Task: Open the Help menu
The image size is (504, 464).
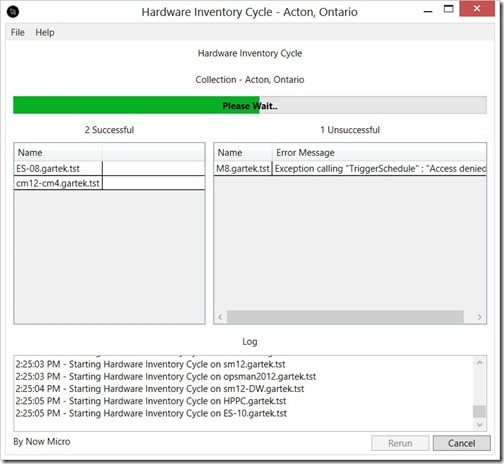Action: [45, 32]
